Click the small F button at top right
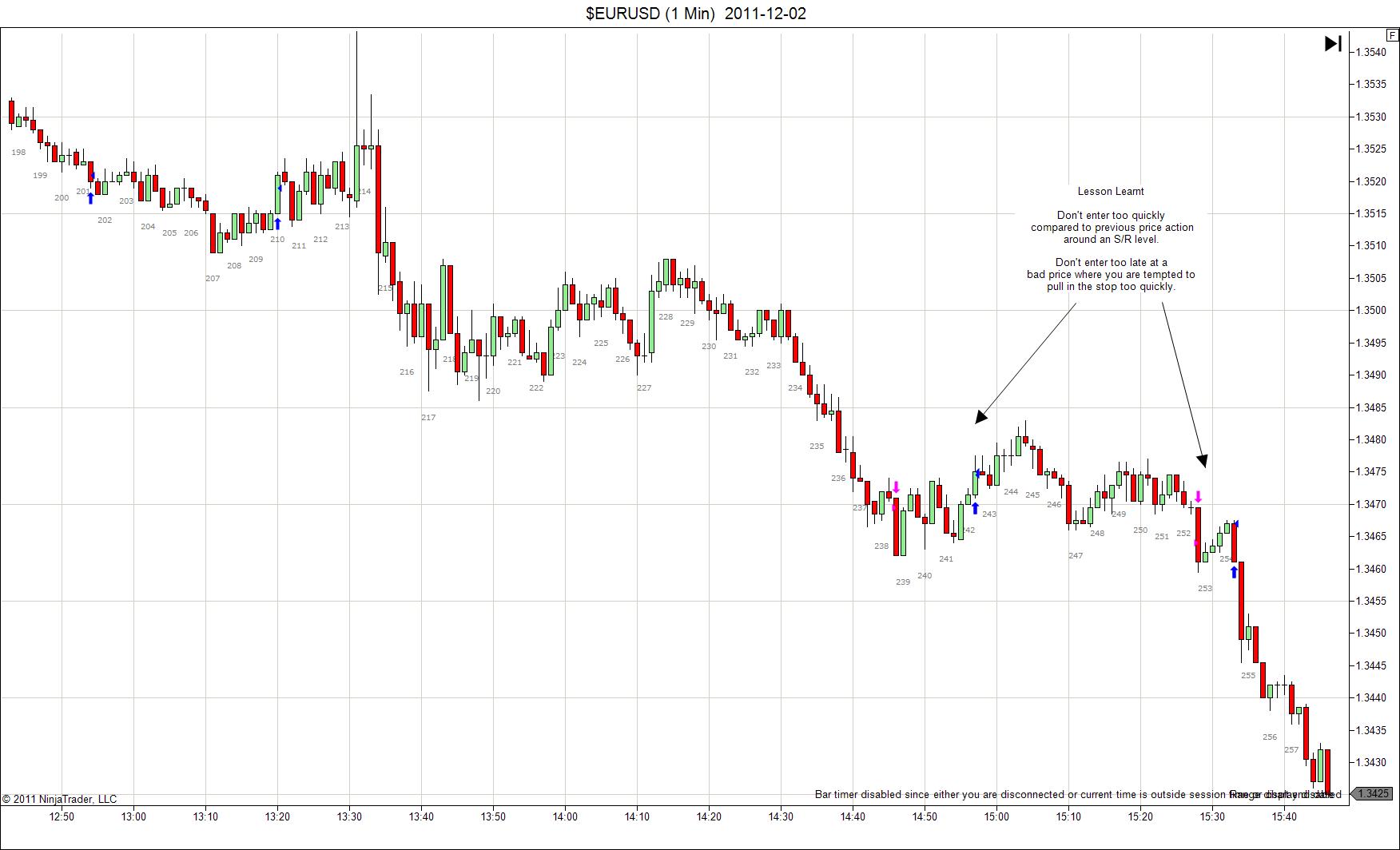Screen dimensions: 1400x850 [1393, 35]
